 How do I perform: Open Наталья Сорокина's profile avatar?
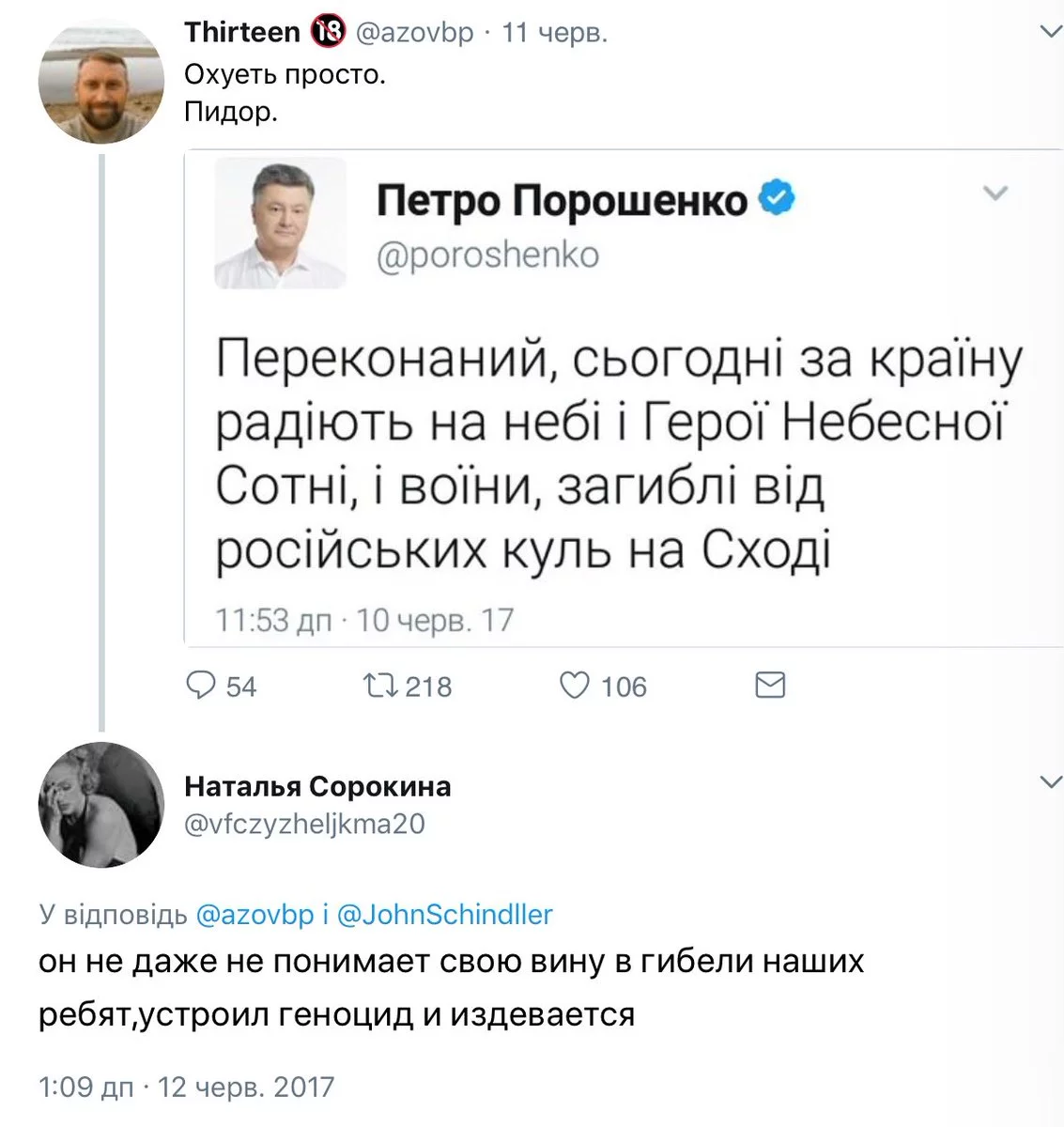click(x=100, y=805)
